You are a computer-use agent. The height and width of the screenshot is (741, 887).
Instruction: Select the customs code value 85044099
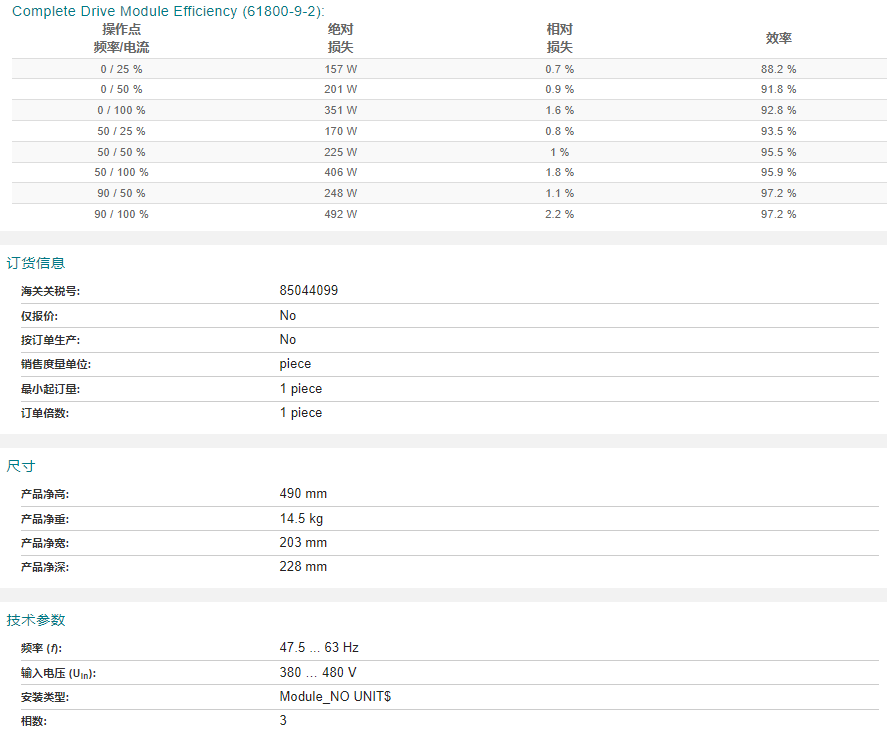308,290
